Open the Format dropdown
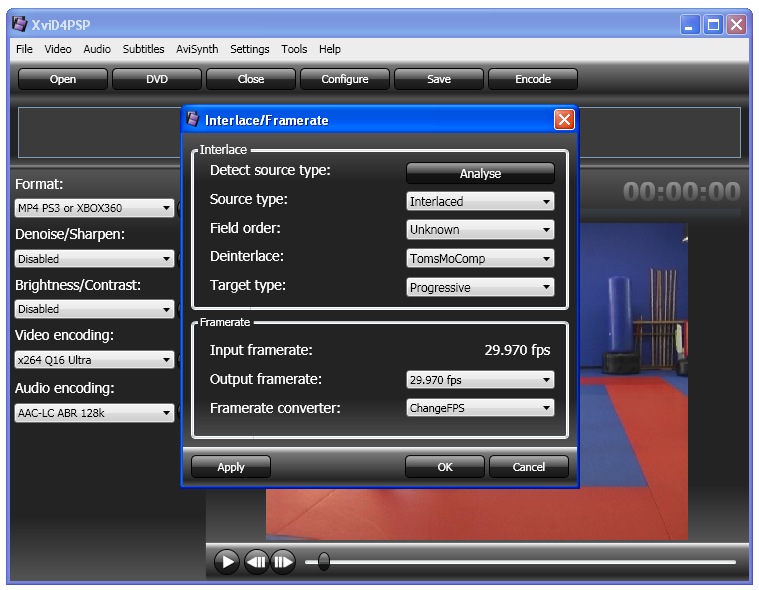This screenshot has width=759, height=590. click(94, 208)
